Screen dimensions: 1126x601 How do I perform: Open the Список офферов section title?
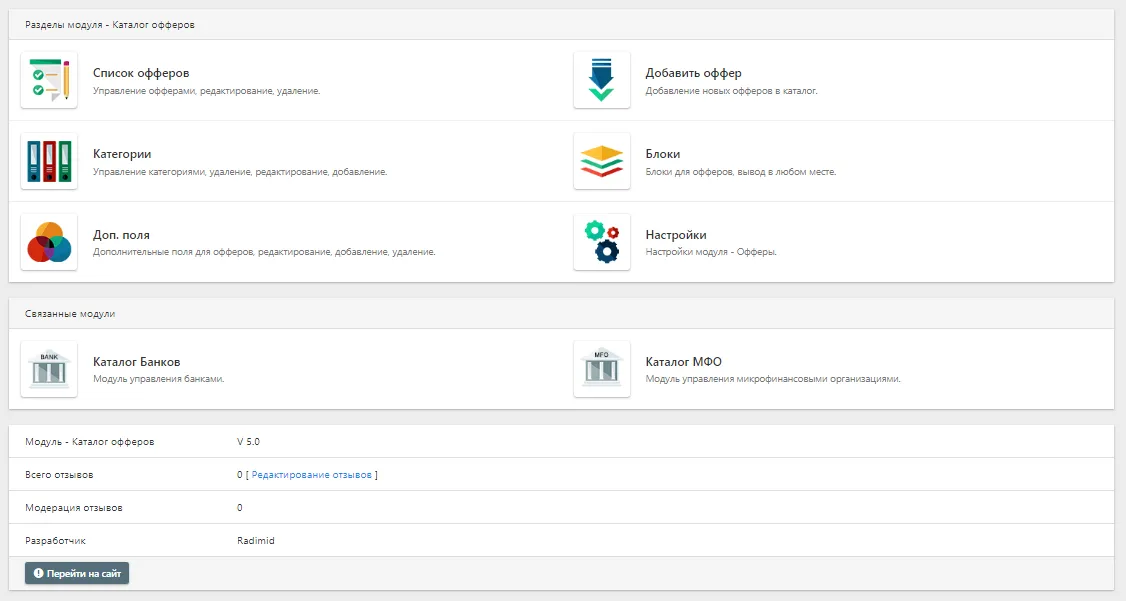141,73
